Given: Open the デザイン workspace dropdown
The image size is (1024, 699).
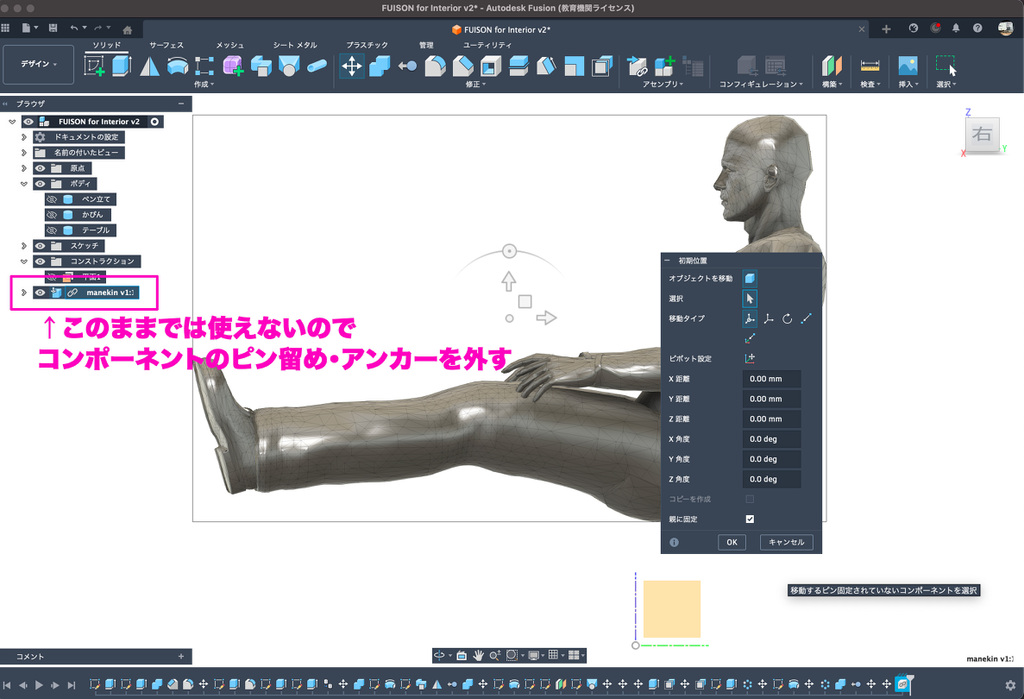Looking at the screenshot, I should pyautogui.click(x=39, y=64).
